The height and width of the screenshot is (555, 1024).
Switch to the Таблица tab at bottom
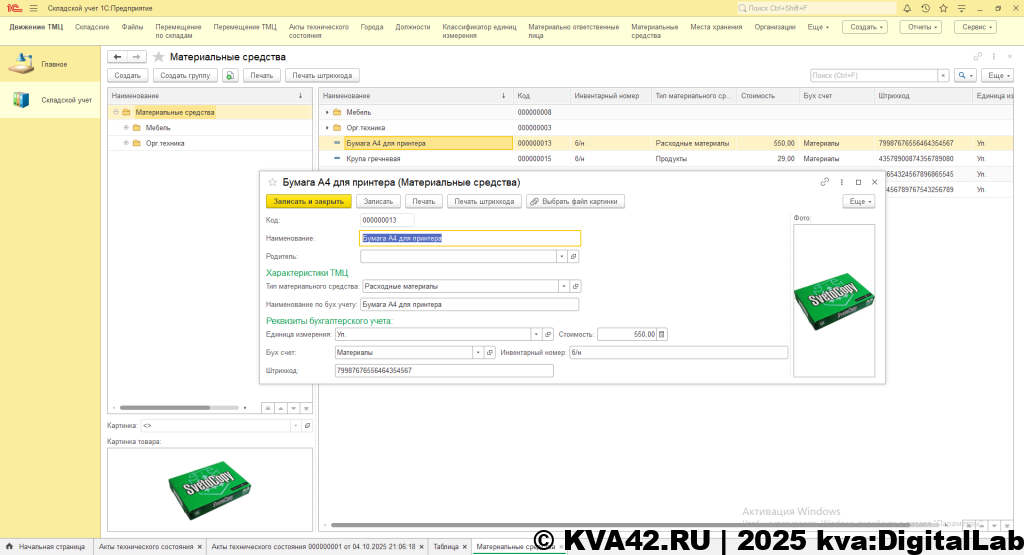(x=445, y=547)
